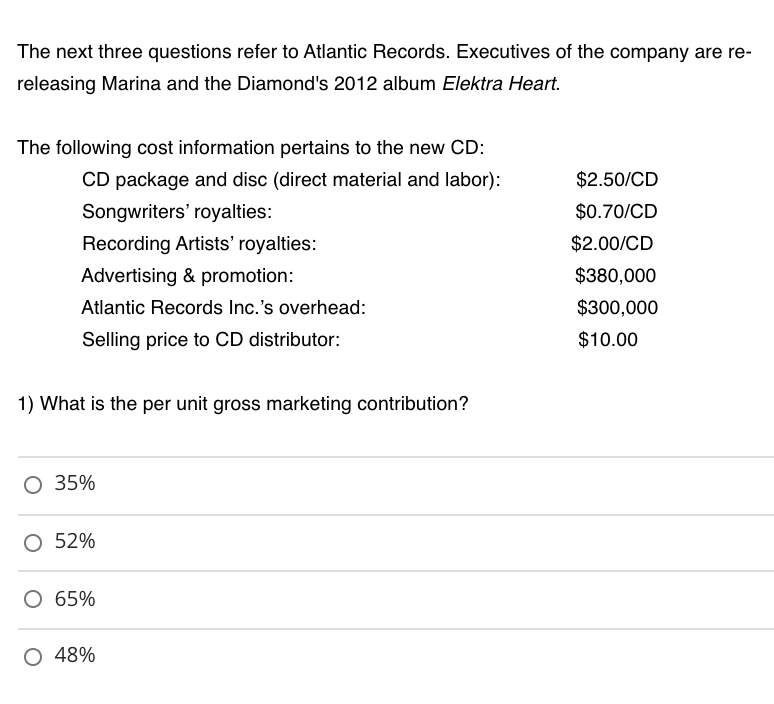
Task: Pick the 48% radio button
Action: [x=33, y=657]
